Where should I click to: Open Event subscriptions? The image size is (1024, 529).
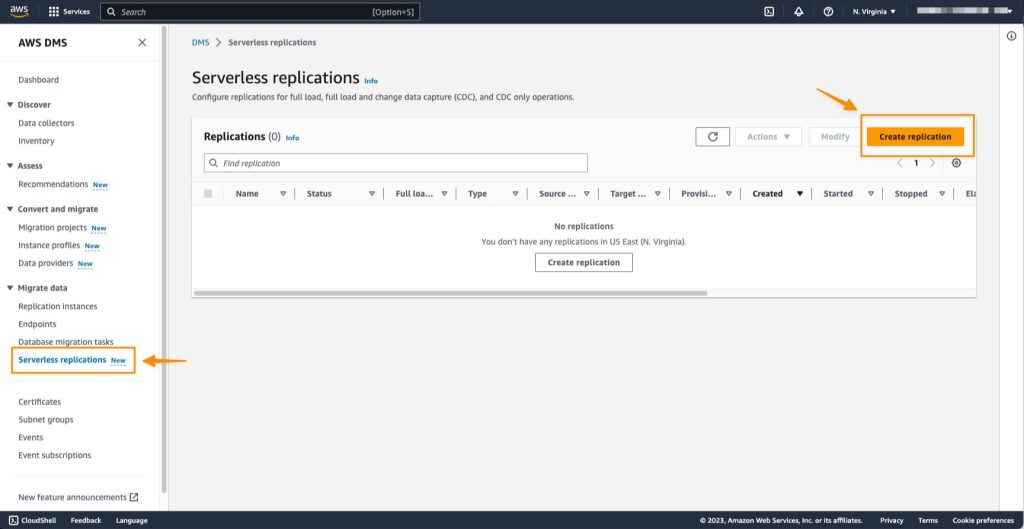coord(55,455)
